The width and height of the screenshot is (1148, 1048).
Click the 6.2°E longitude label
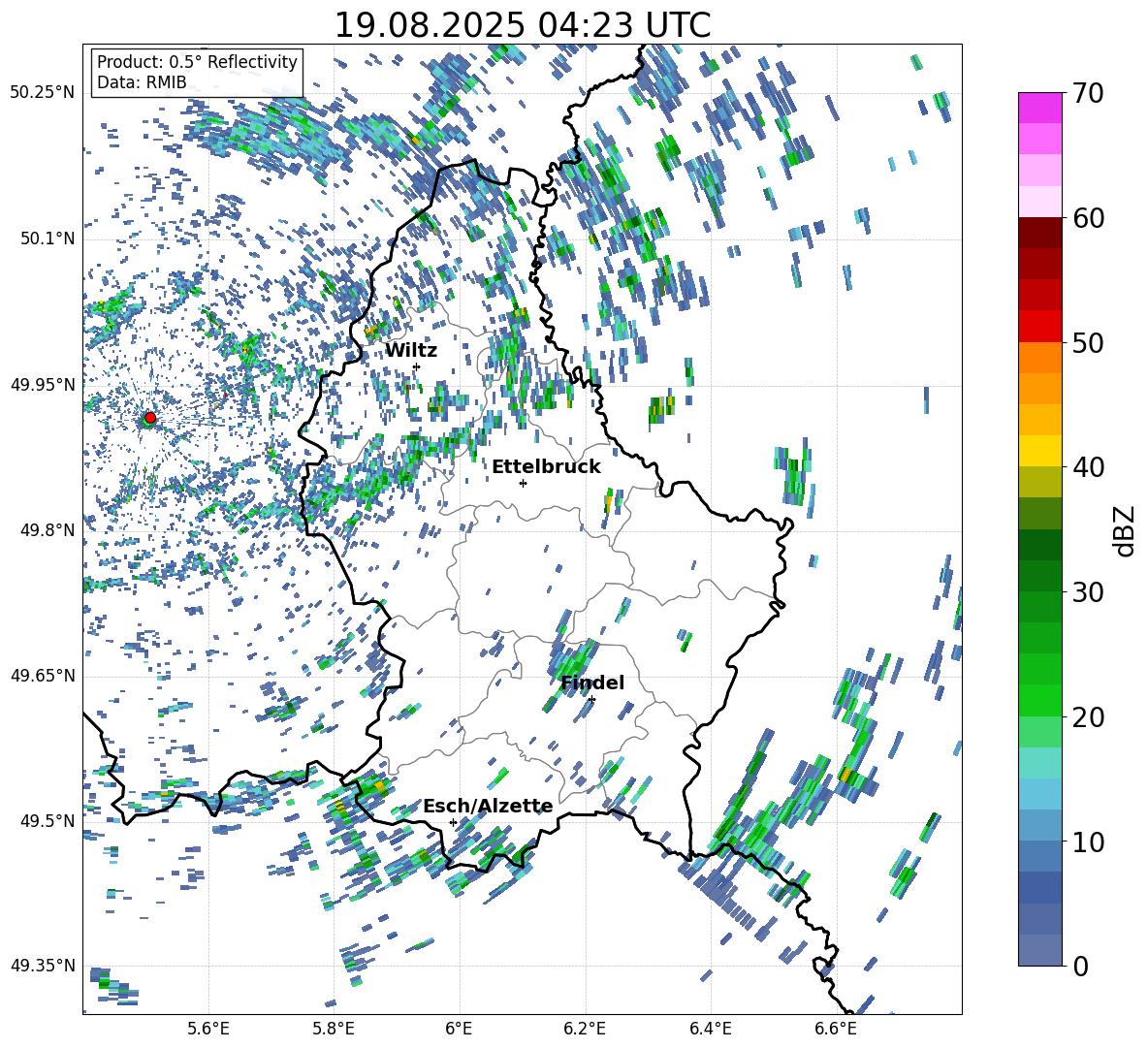(x=585, y=1029)
